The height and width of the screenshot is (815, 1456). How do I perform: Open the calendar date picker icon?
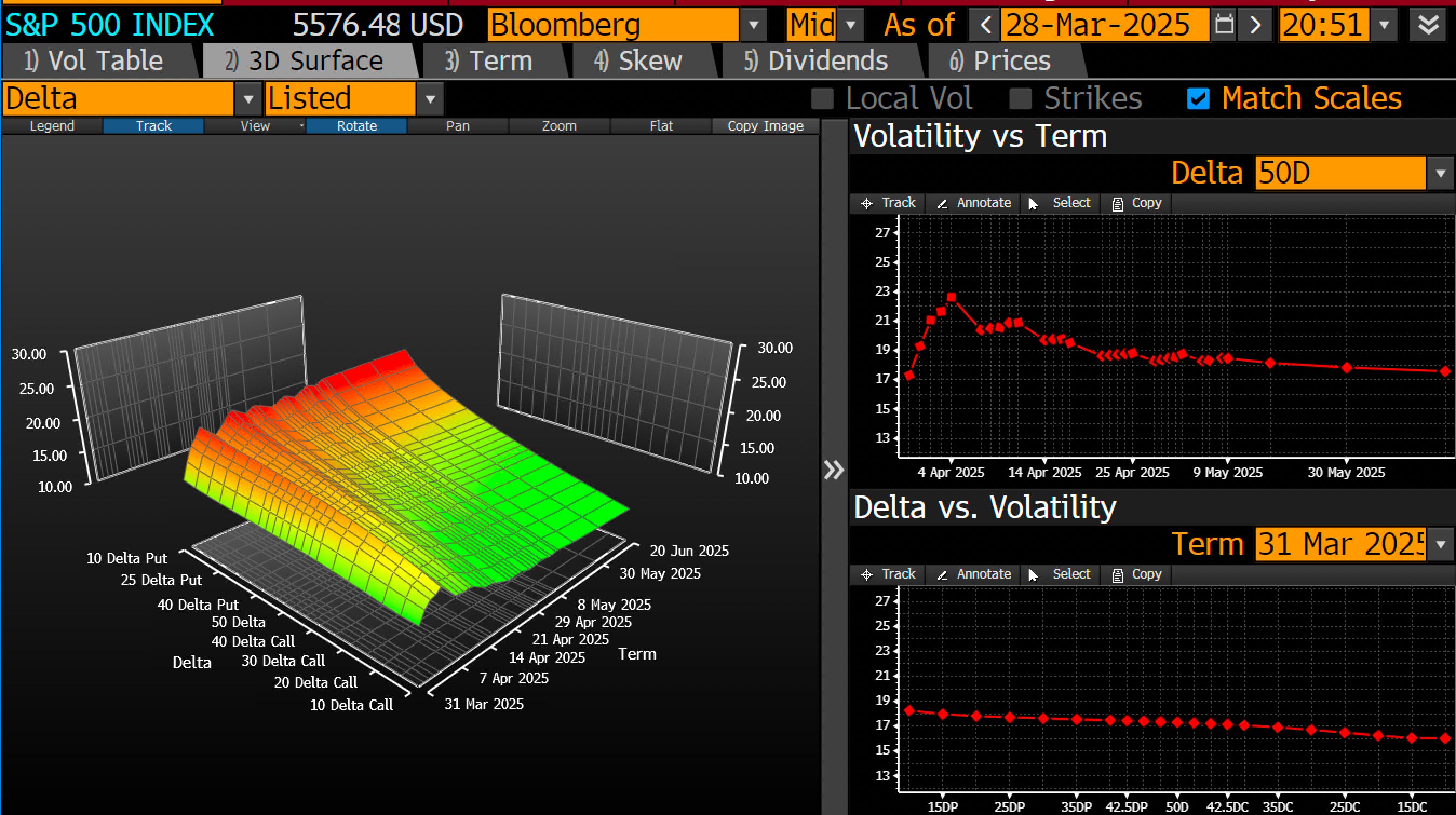click(x=1224, y=25)
